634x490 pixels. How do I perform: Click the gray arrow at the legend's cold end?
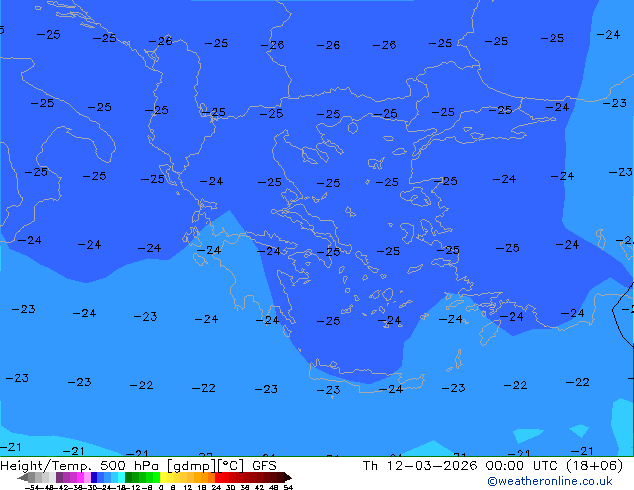tap(23, 477)
